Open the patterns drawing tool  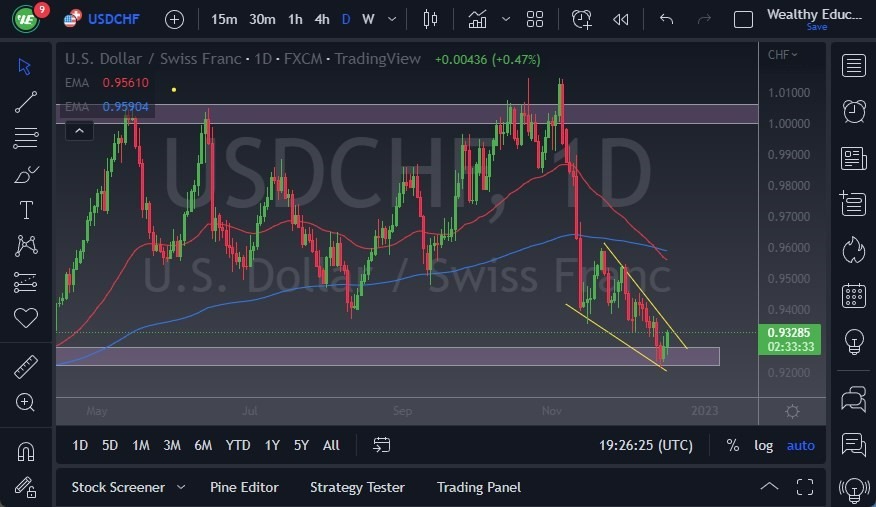26,245
